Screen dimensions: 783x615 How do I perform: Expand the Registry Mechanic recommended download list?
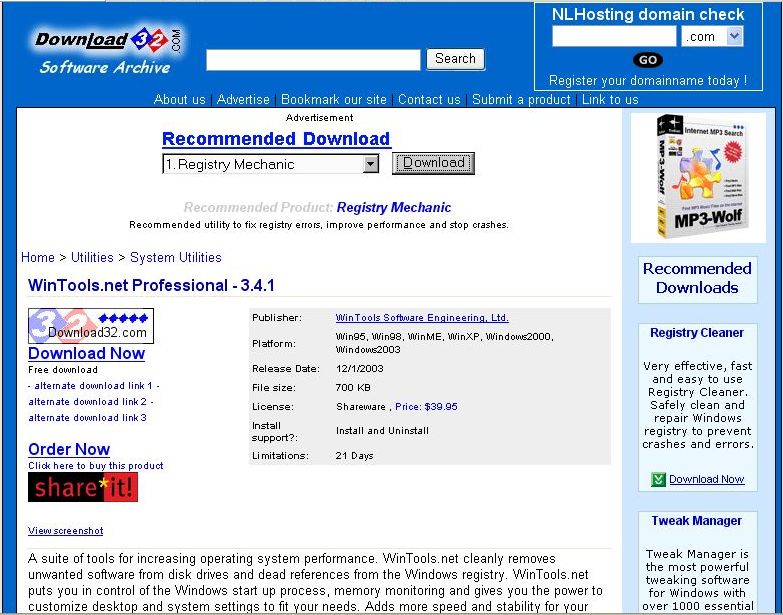pyautogui.click(x=270, y=164)
